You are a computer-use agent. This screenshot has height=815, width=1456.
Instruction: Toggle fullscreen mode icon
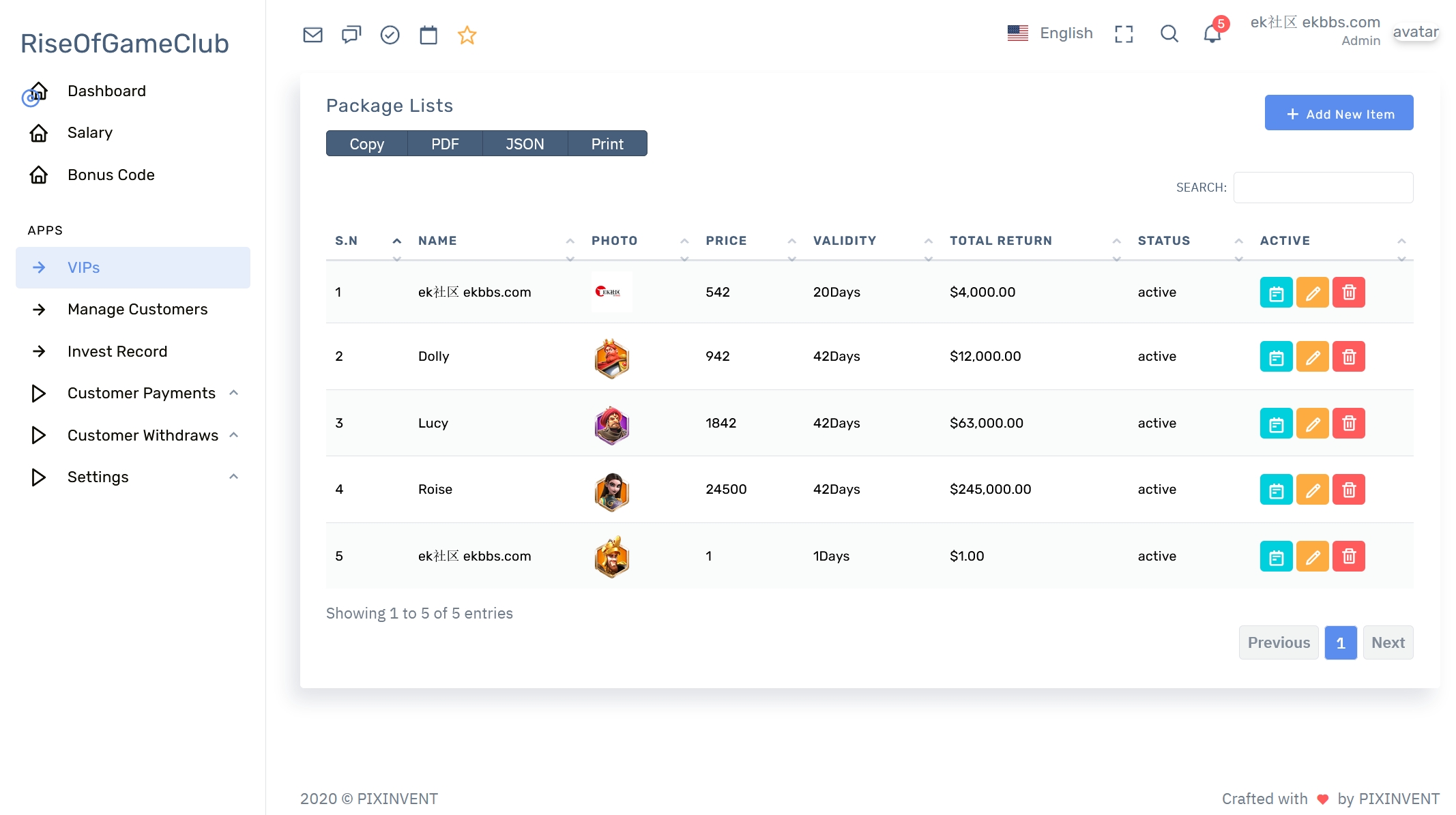point(1124,34)
